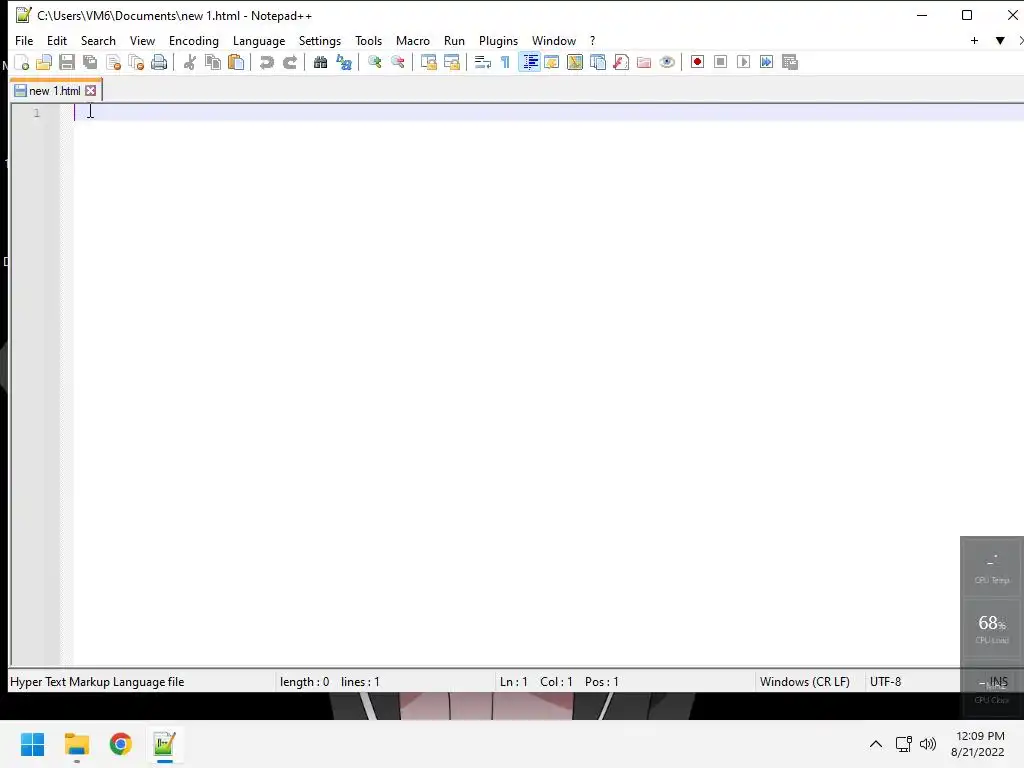The width and height of the screenshot is (1024, 768).
Task: Click 'Ln : 1' in status bar
Action: click(513, 682)
